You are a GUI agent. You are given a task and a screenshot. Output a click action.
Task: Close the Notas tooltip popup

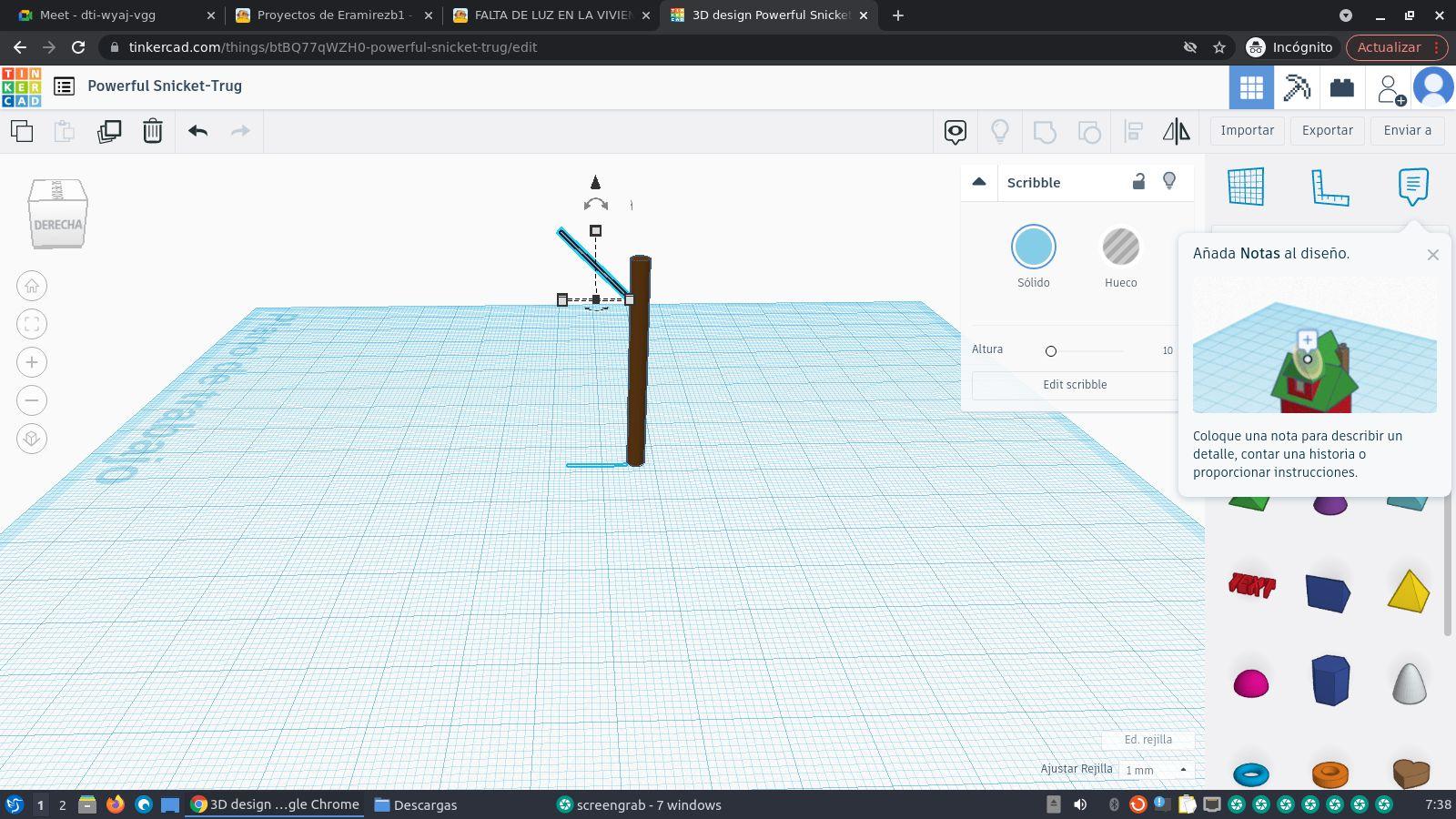(x=1433, y=255)
